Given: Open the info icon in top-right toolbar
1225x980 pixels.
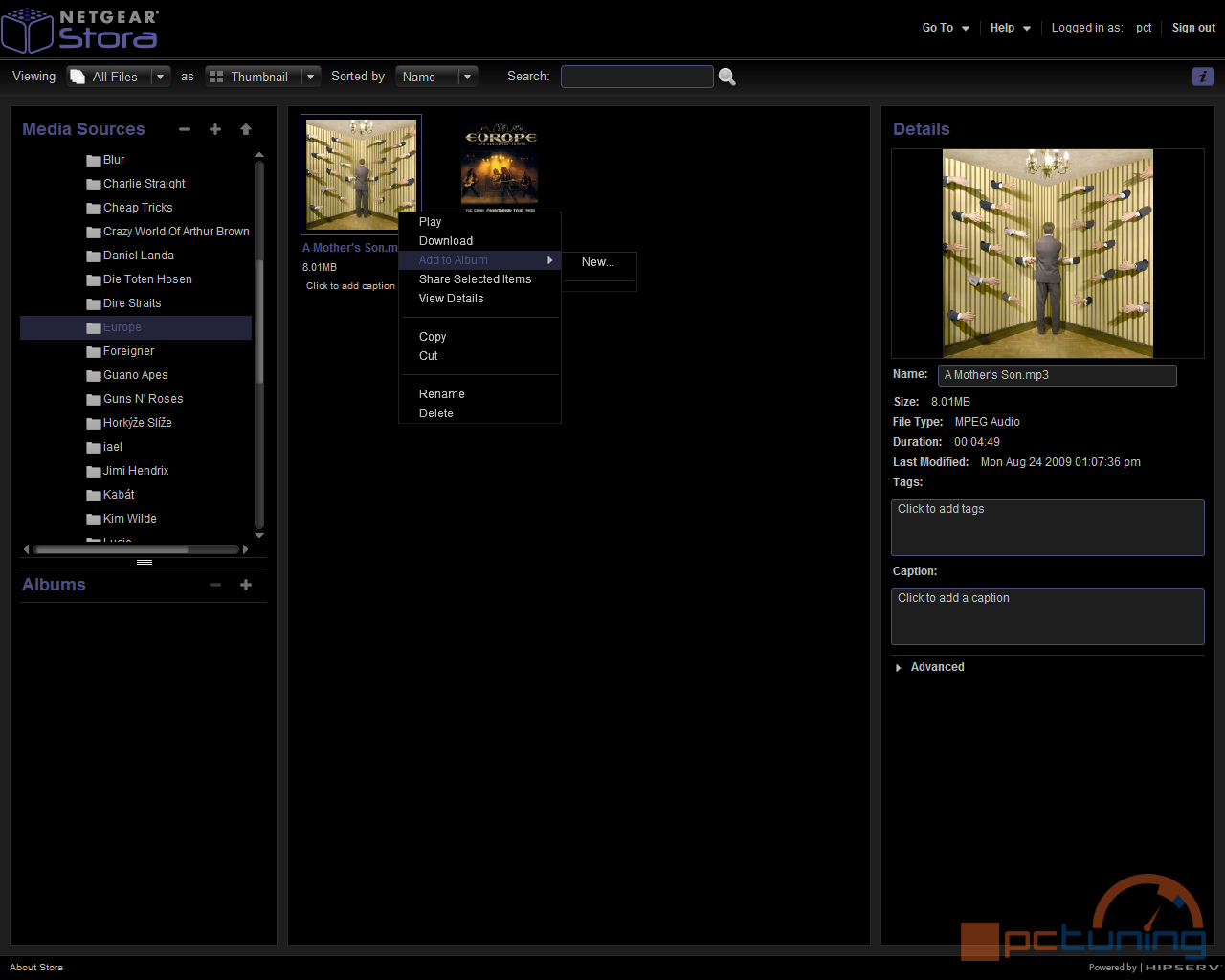Looking at the screenshot, I should (1203, 77).
